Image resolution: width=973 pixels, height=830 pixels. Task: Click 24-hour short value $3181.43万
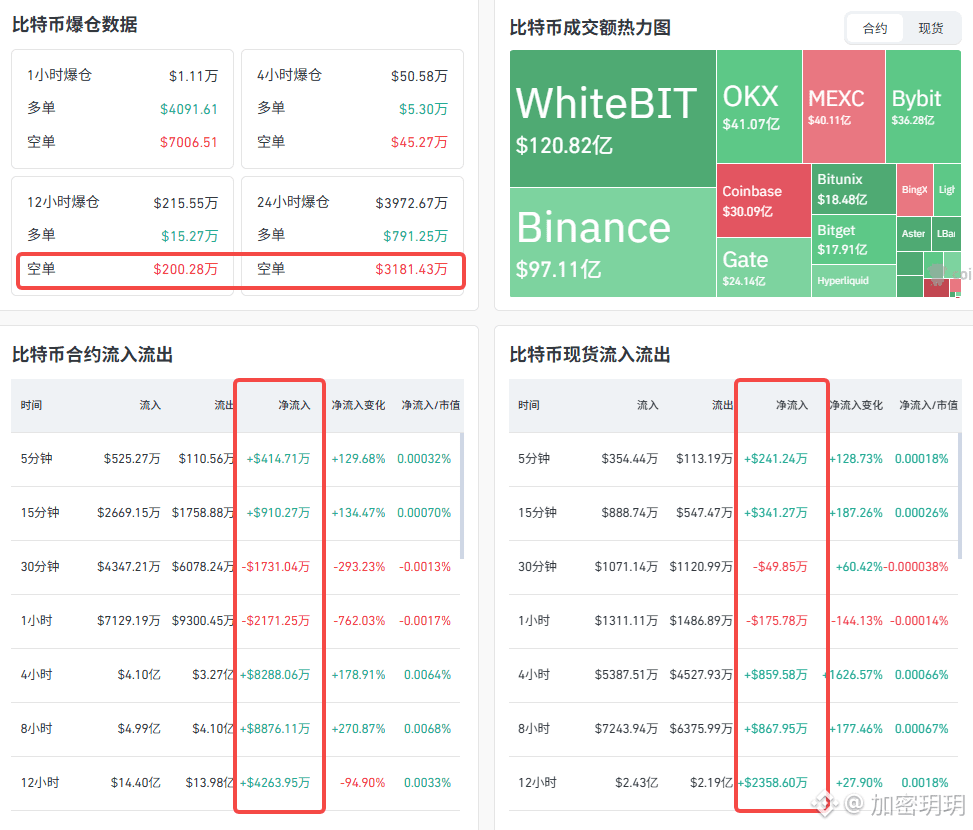click(x=411, y=269)
